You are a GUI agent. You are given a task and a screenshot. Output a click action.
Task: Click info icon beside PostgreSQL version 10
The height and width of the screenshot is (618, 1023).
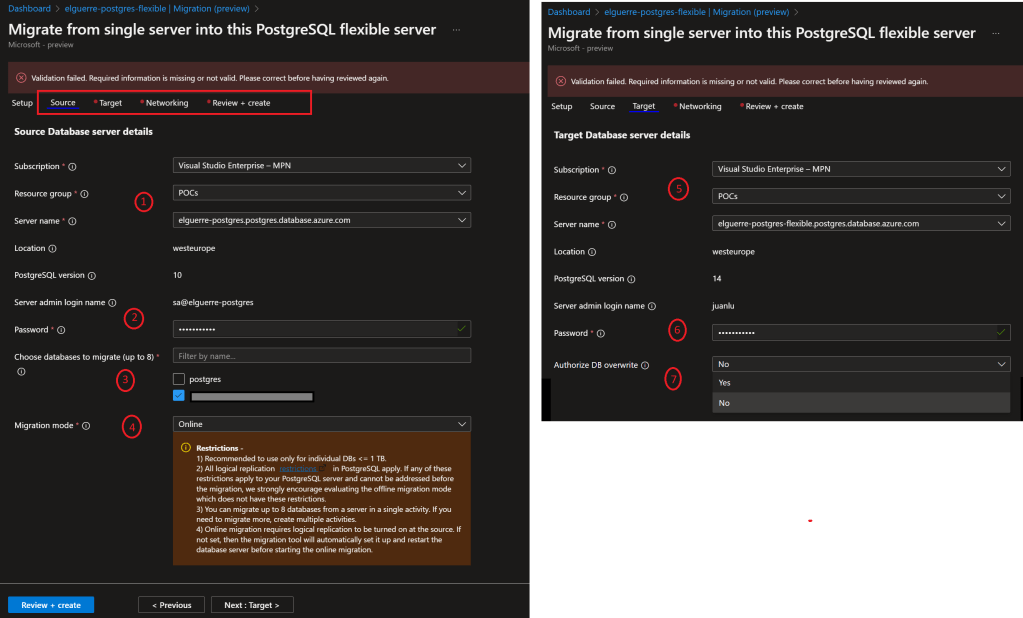pyautogui.click(x=92, y=275)
